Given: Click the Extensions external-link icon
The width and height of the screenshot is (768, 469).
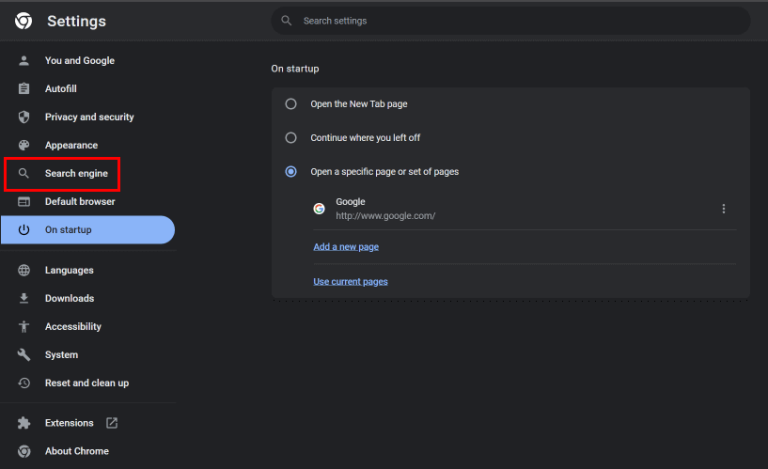Looking at the screenshot, I should 112,423.
